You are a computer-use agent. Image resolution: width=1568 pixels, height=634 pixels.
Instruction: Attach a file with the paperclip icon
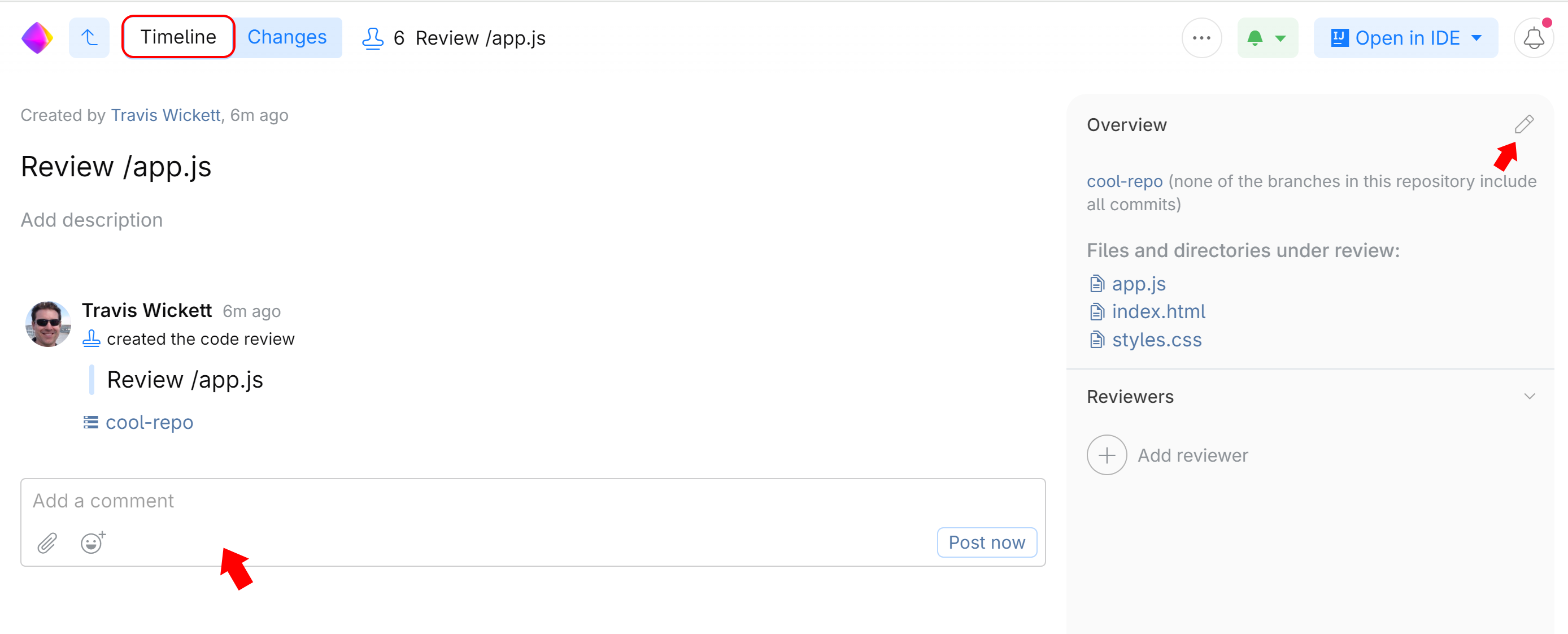(46, 543)
